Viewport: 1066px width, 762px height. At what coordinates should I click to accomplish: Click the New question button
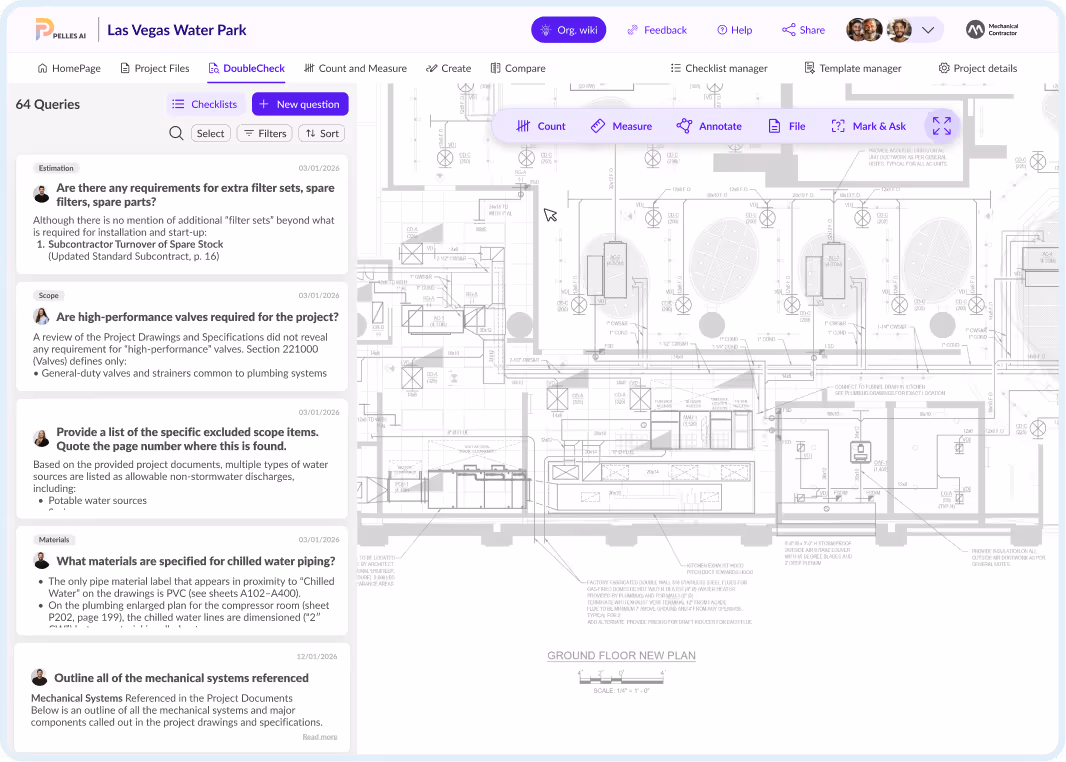300,104
